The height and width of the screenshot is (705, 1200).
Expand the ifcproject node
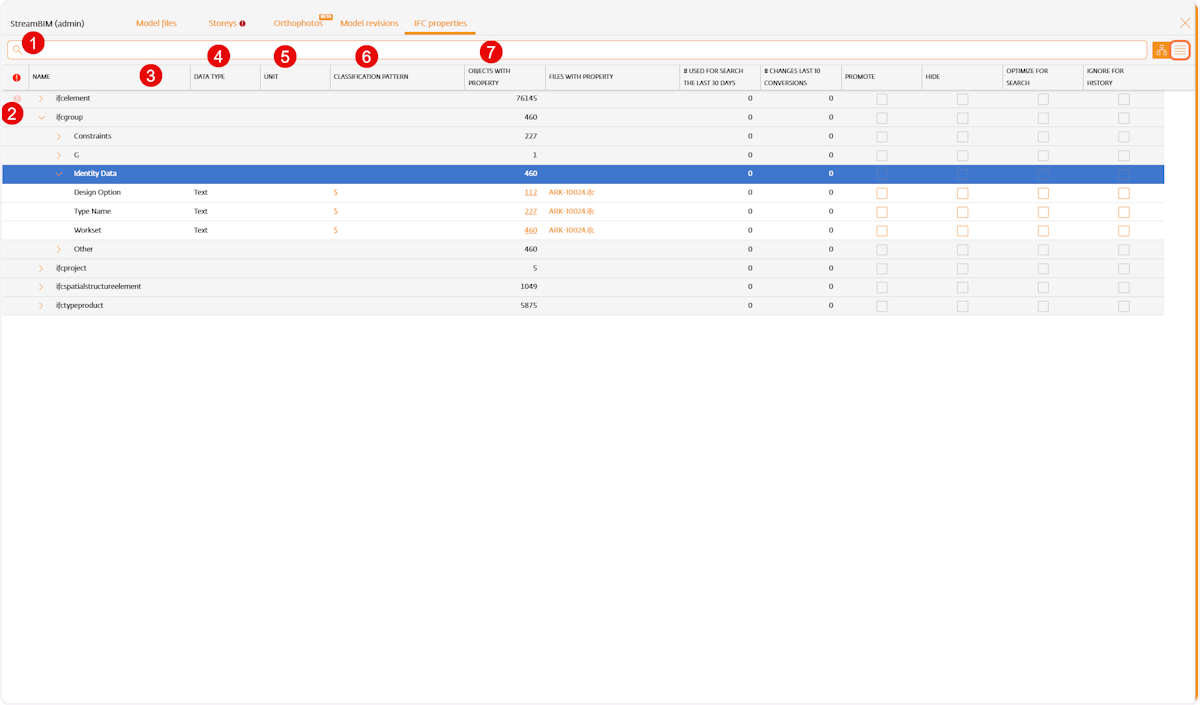pyautogui.click(x=41, y=268)
